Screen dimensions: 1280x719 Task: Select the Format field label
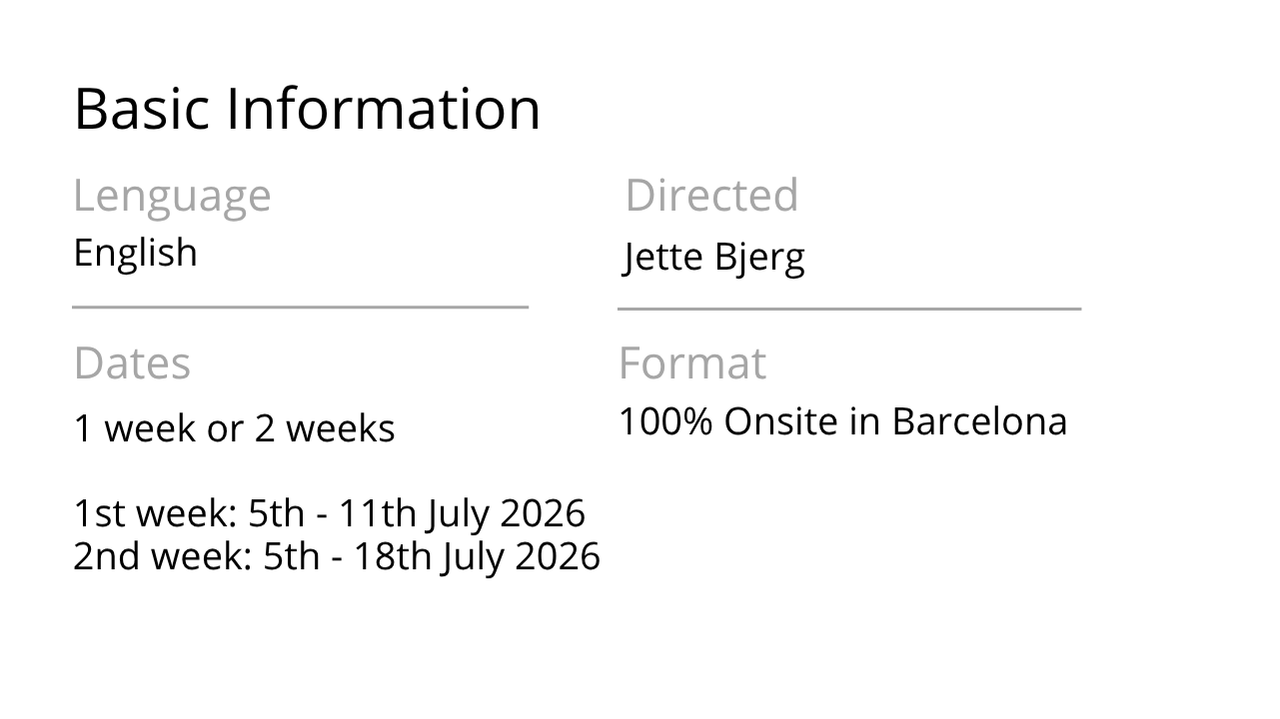tap(692, 363)
